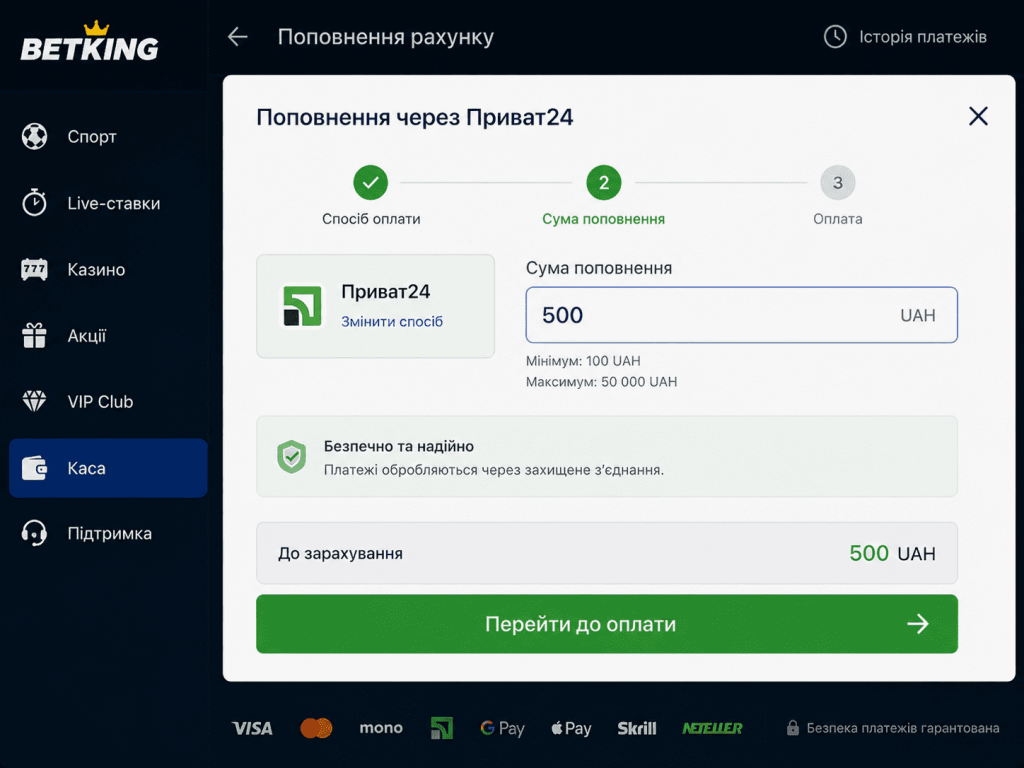Viewport: 1024px width, 768px height.
Task: Click step 2 circle Сума поповнення
Action: (x=603, y=182)
